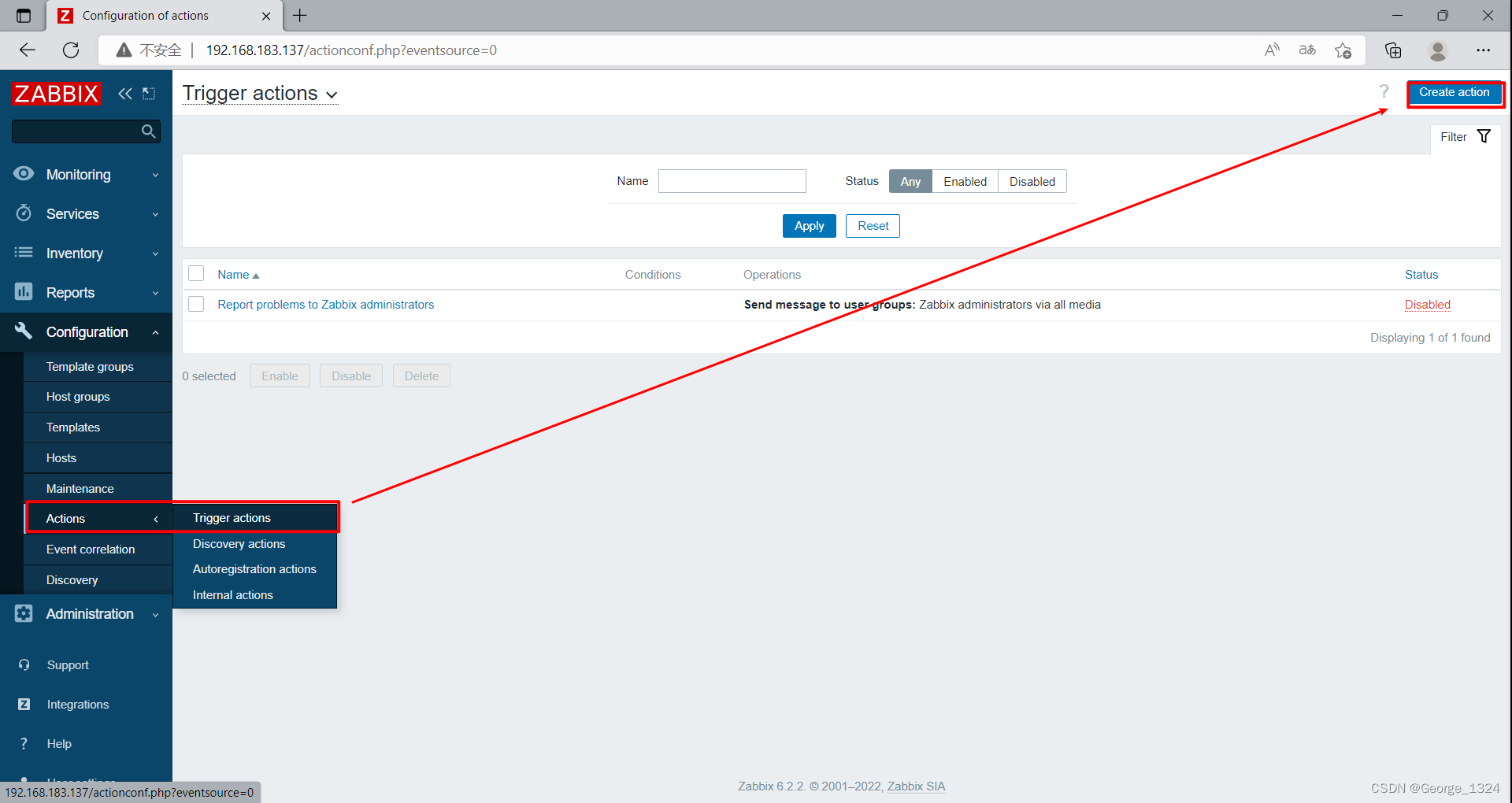Select Disabled status filter
The width and height of the screenshot is (1512, 803).
point(1032,181)
